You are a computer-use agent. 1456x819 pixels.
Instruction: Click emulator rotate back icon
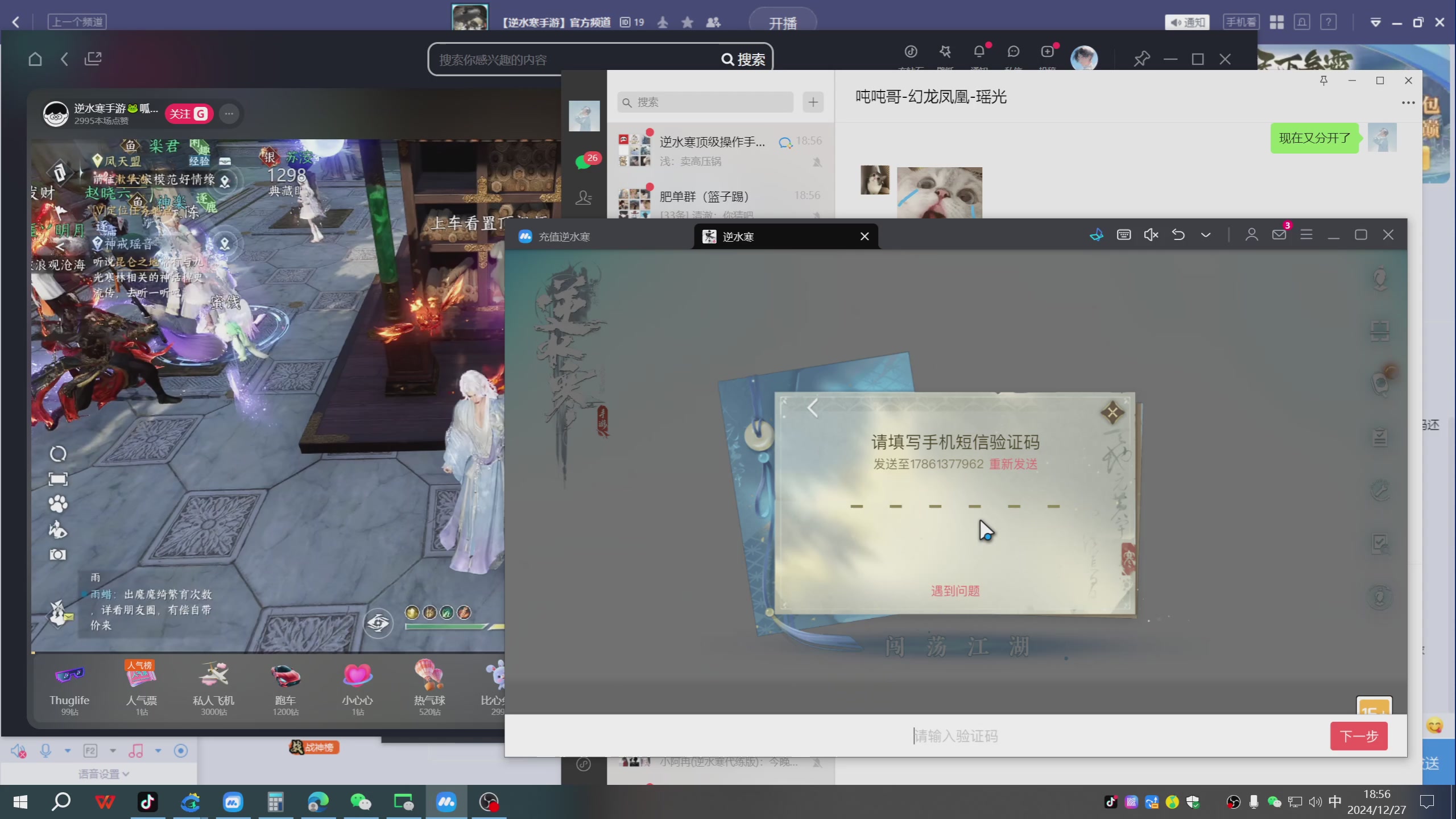point(1178,235)
